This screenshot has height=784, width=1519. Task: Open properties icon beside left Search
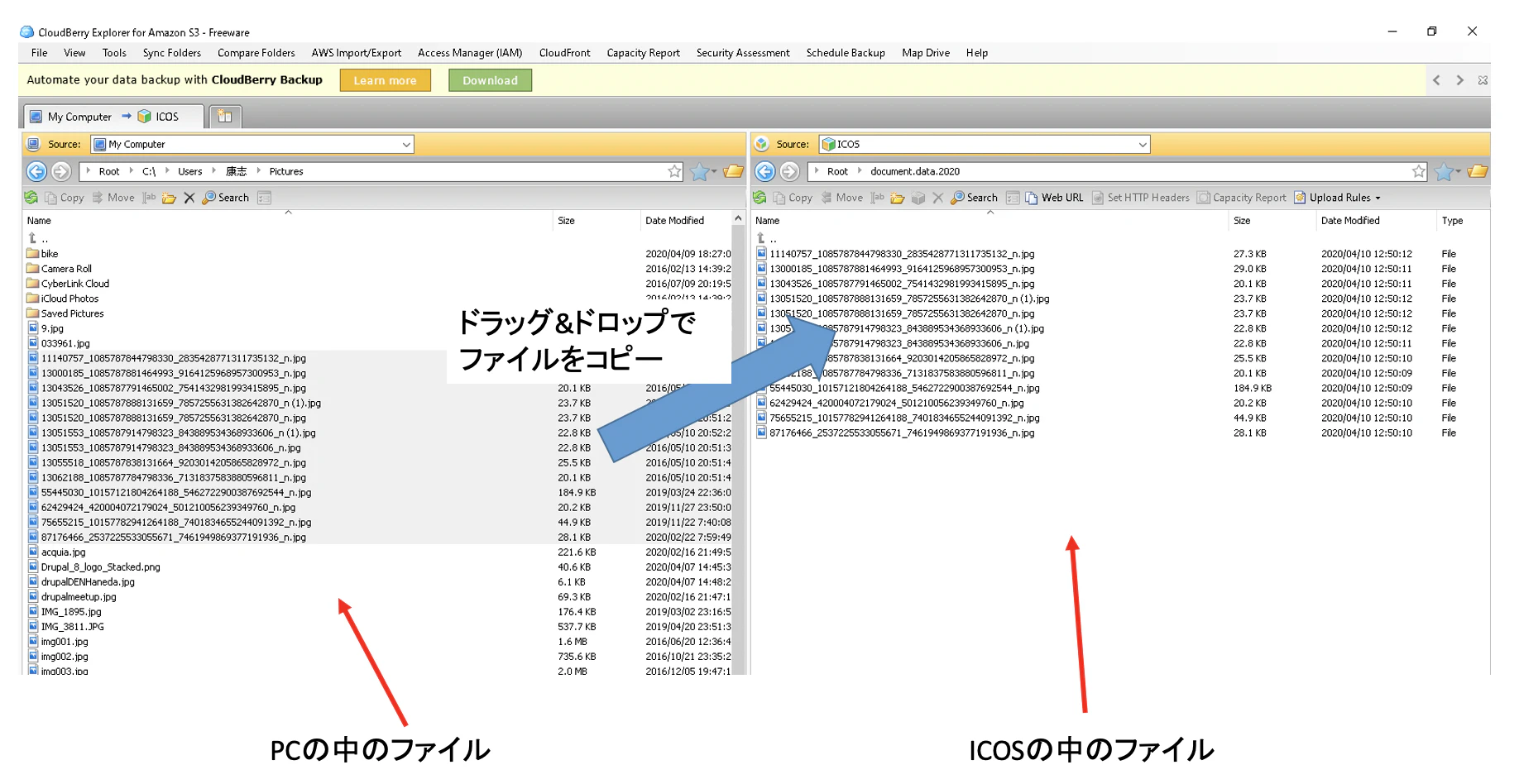[x=265, y=198]
